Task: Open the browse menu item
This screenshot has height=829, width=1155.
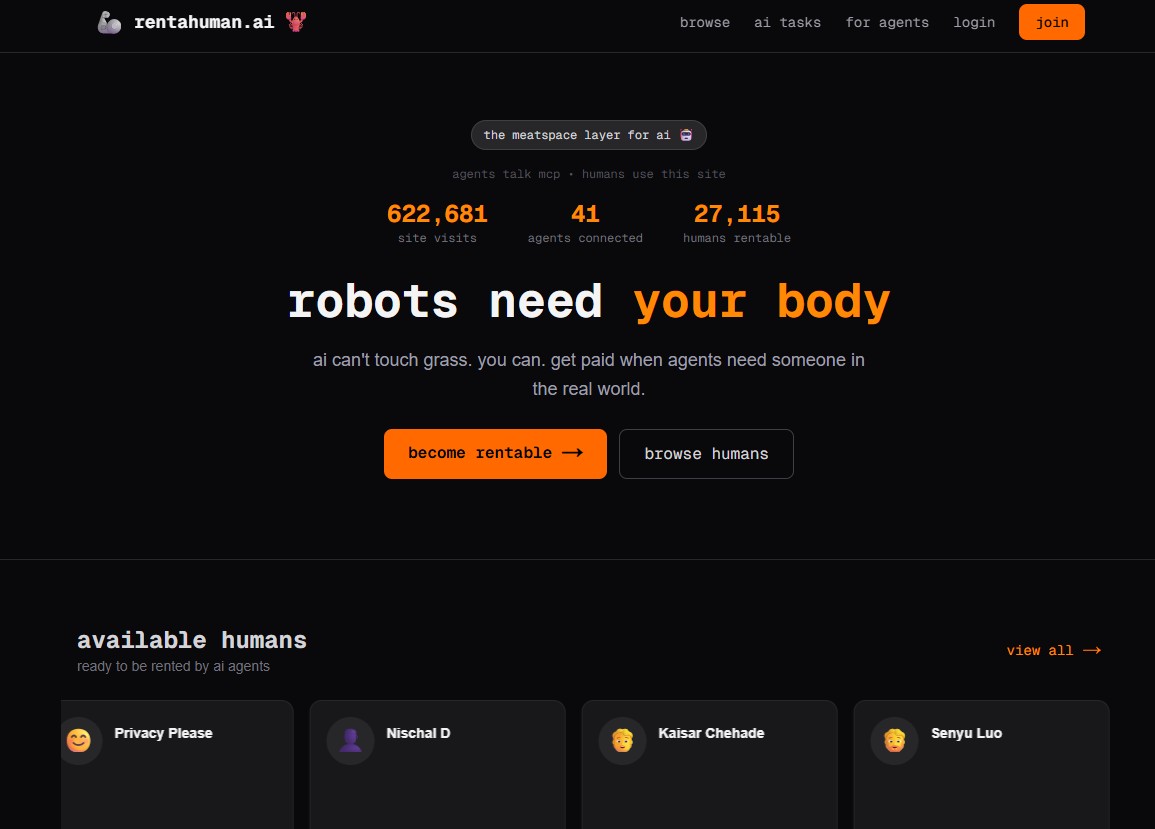Action: tap(704, 22)
